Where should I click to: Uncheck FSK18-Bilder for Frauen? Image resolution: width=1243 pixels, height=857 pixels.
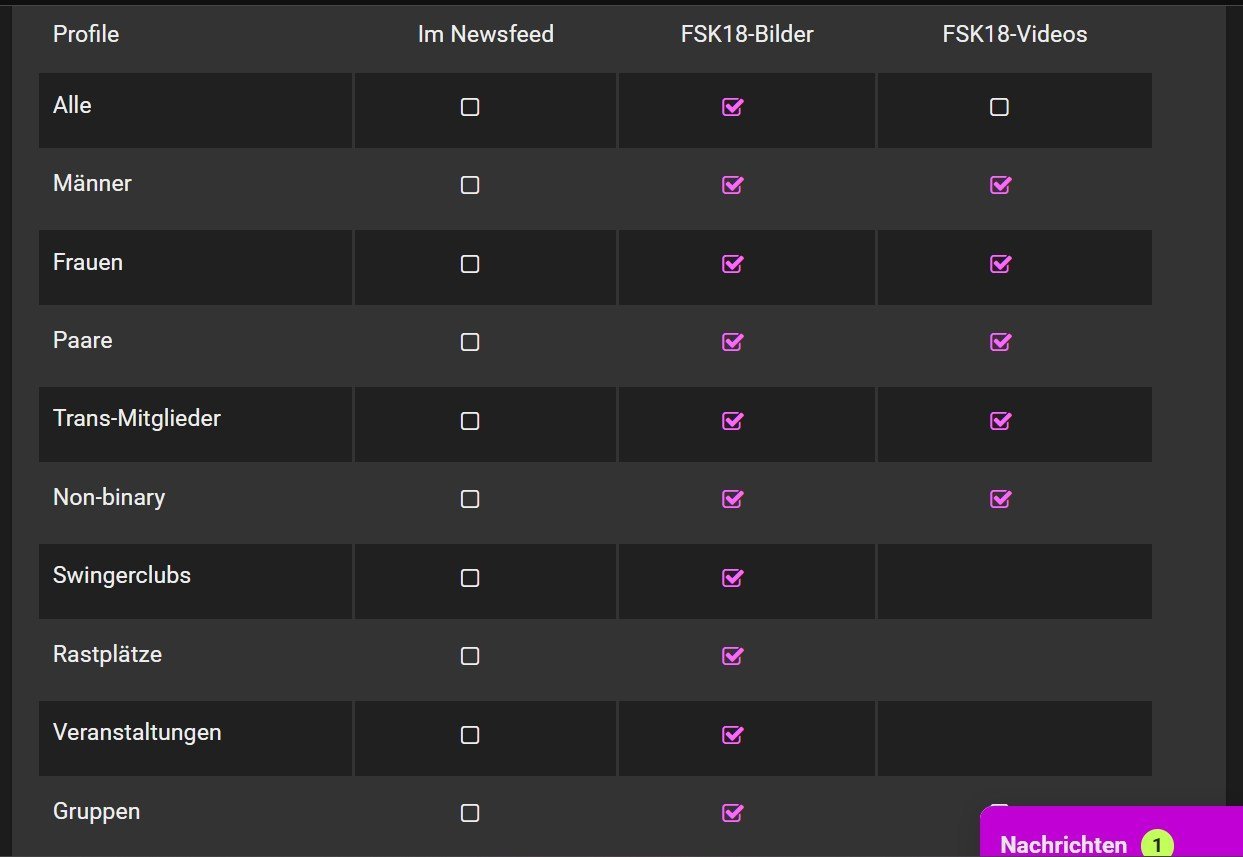coord(732,264)
